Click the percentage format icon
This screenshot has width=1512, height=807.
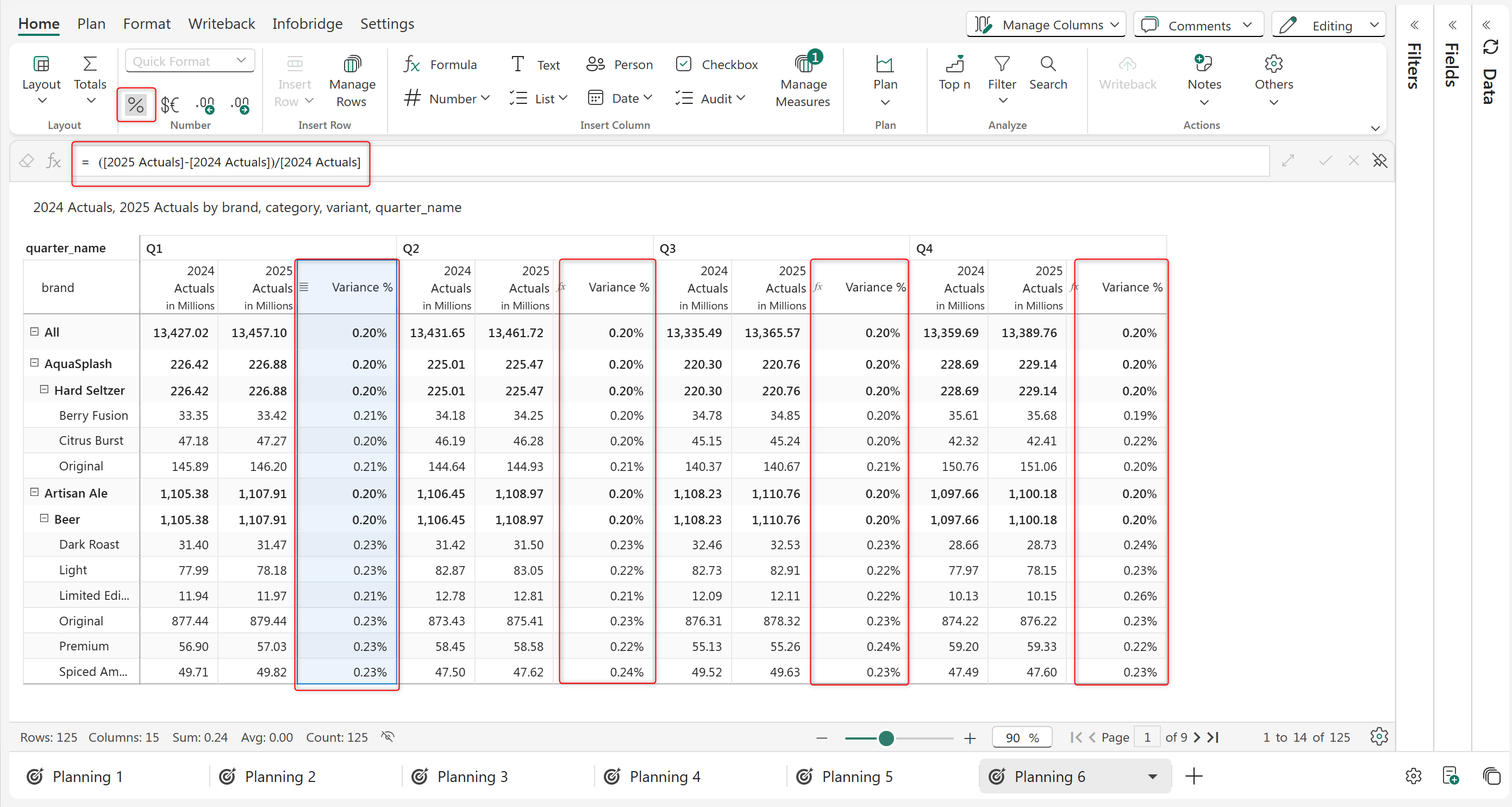(135, 104)
